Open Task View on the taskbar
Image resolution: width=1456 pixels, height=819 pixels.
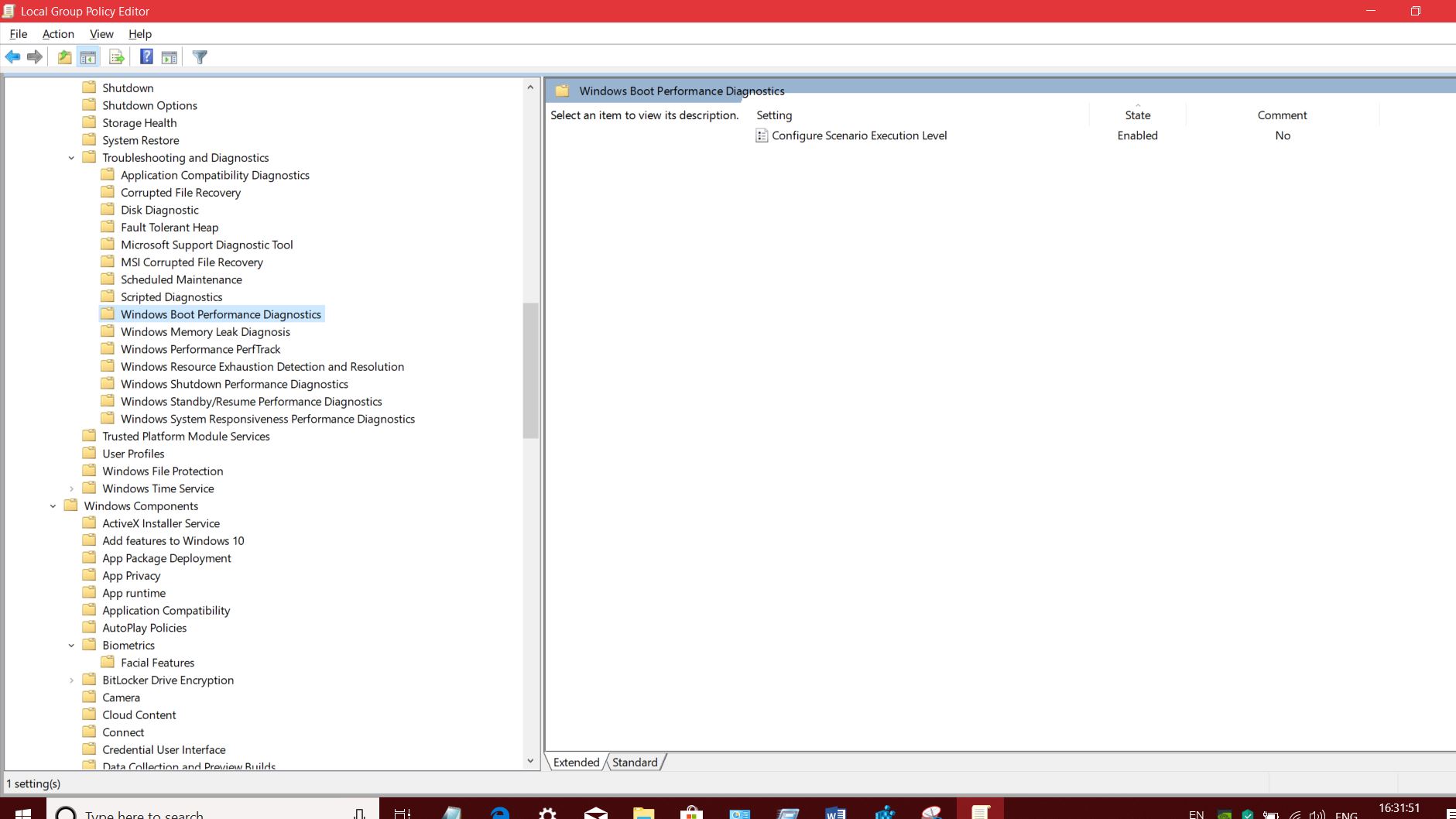coord(403,813)
